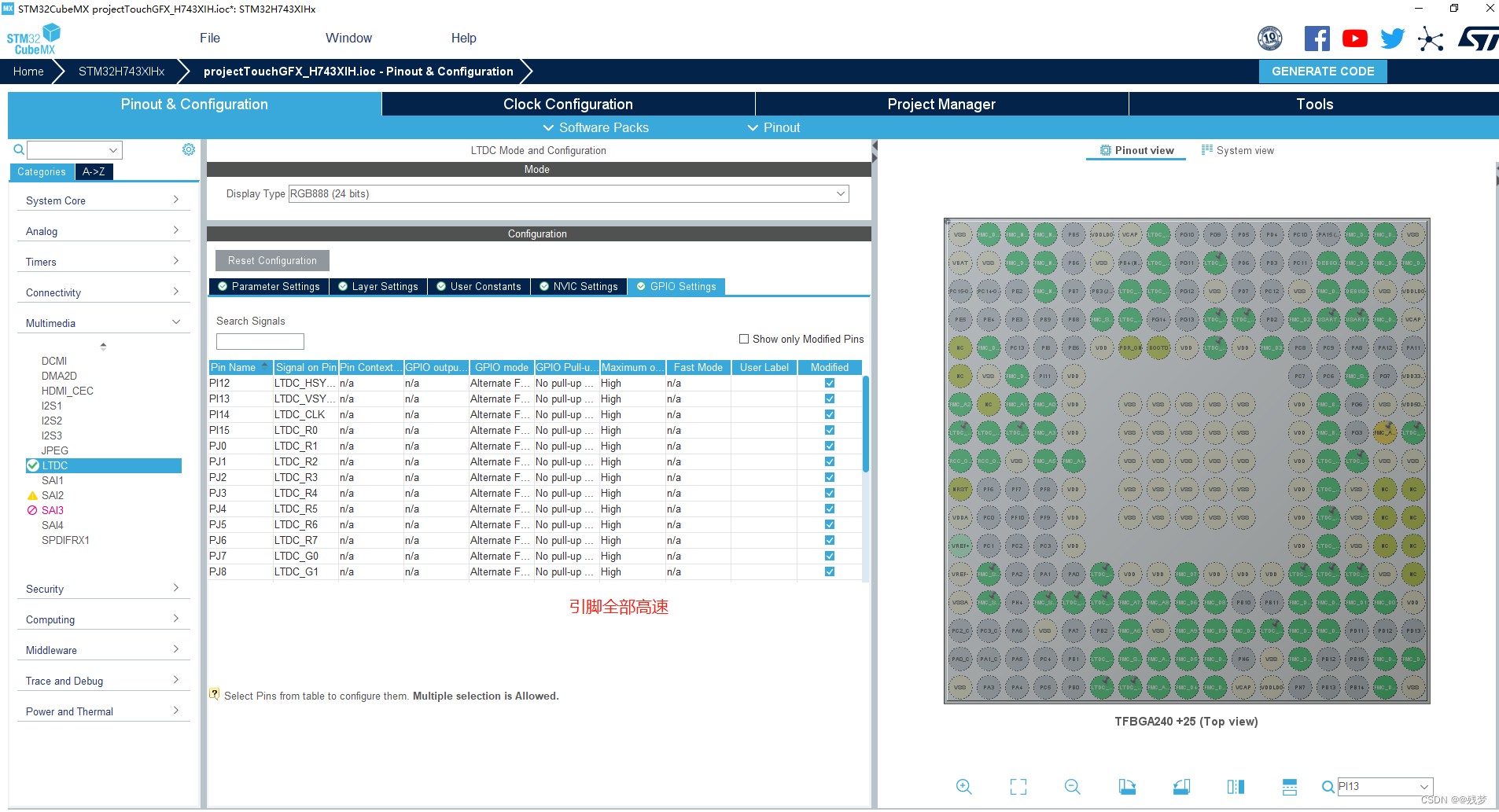Toggle the Modified checkbox for PJ5

point(830,525)
